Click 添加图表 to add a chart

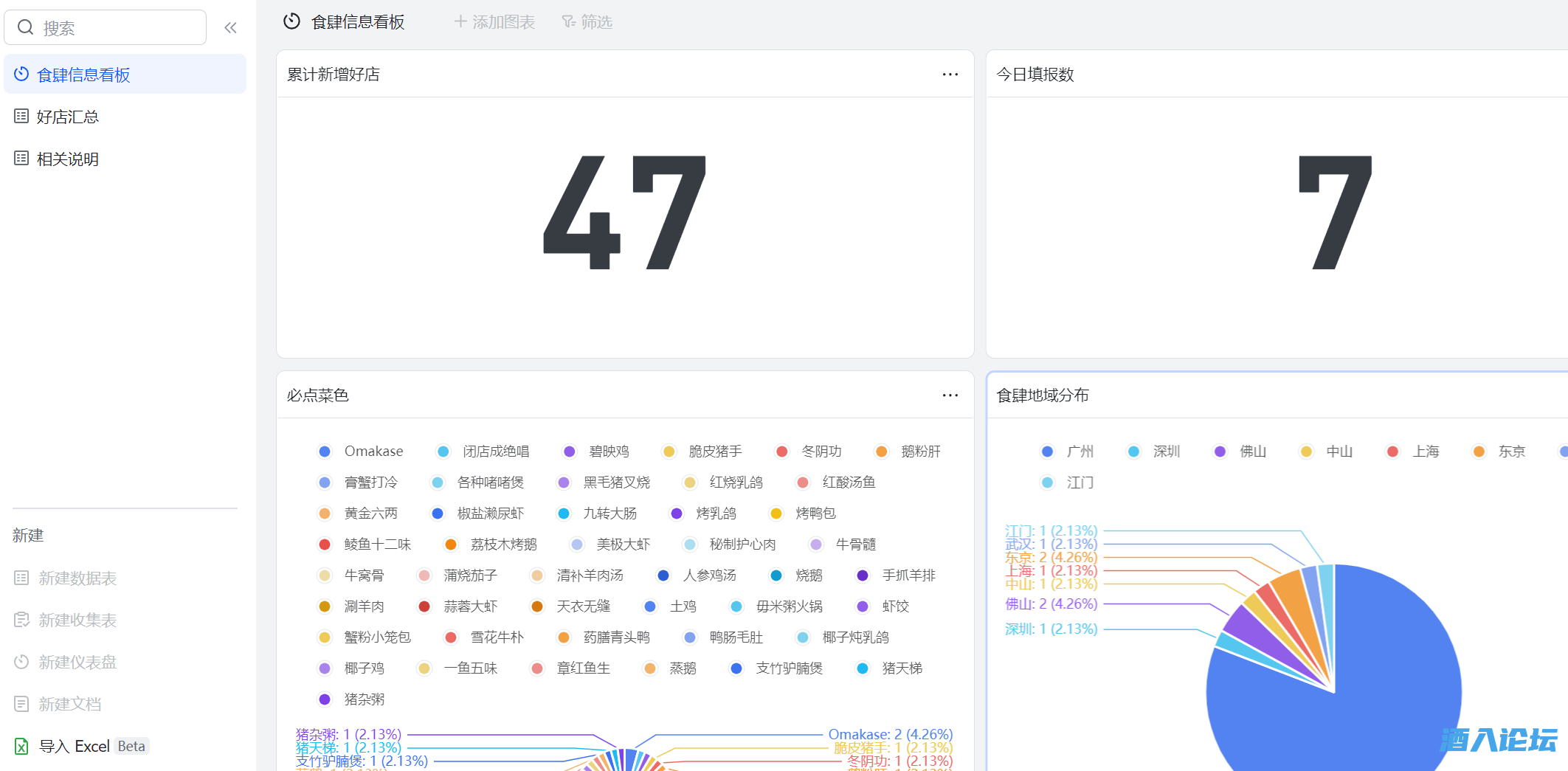(x=494, y=22)
